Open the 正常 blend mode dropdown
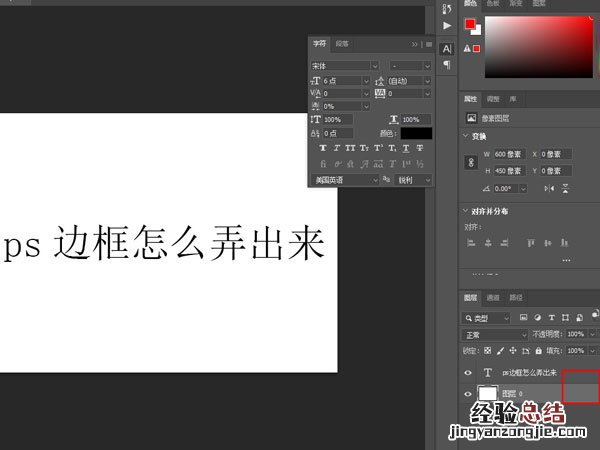The image size is (600, 450). click(x=494, y=334)
